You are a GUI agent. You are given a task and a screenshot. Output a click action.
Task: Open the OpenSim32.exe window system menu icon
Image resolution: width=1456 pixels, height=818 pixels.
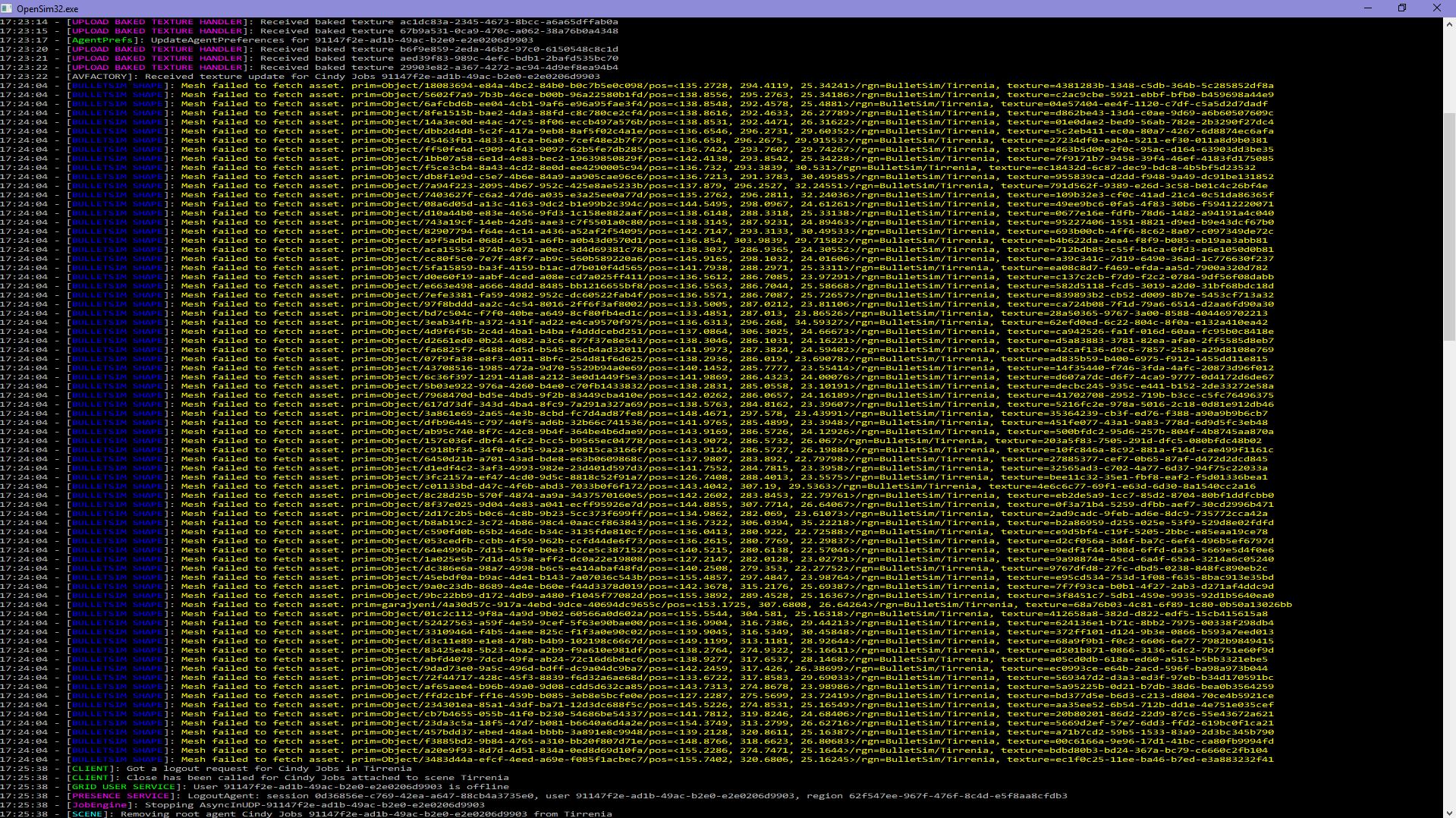pos(8,8)
